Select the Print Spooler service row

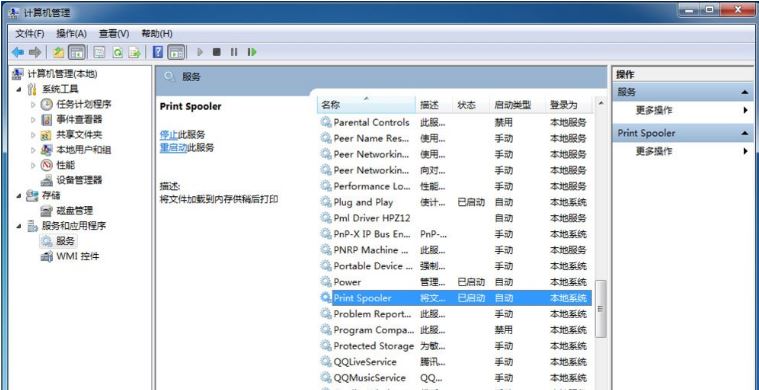click(455, 298)
